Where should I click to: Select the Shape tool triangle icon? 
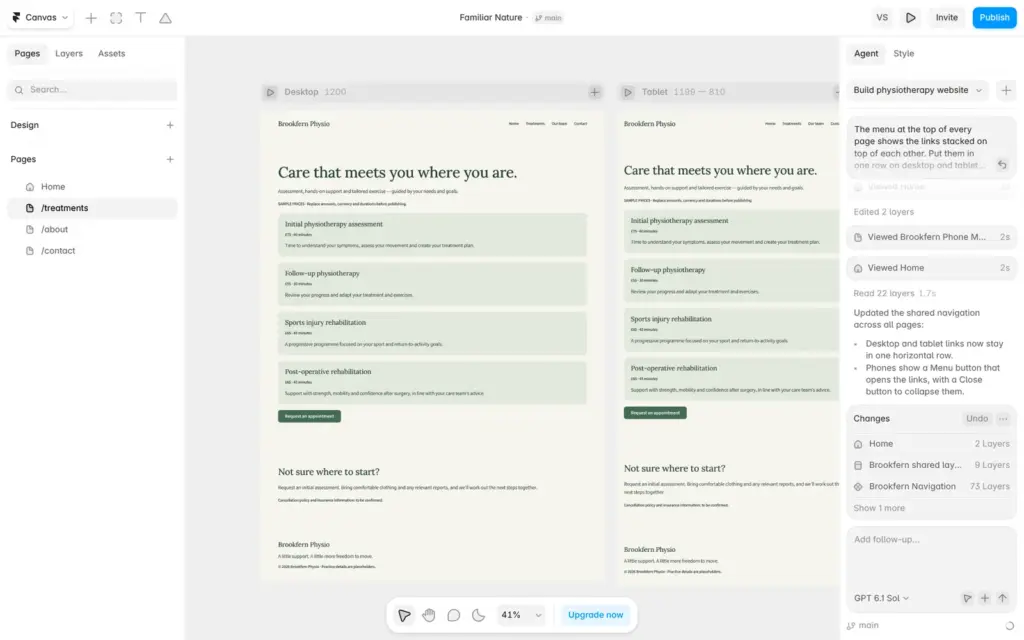(165, 18)
